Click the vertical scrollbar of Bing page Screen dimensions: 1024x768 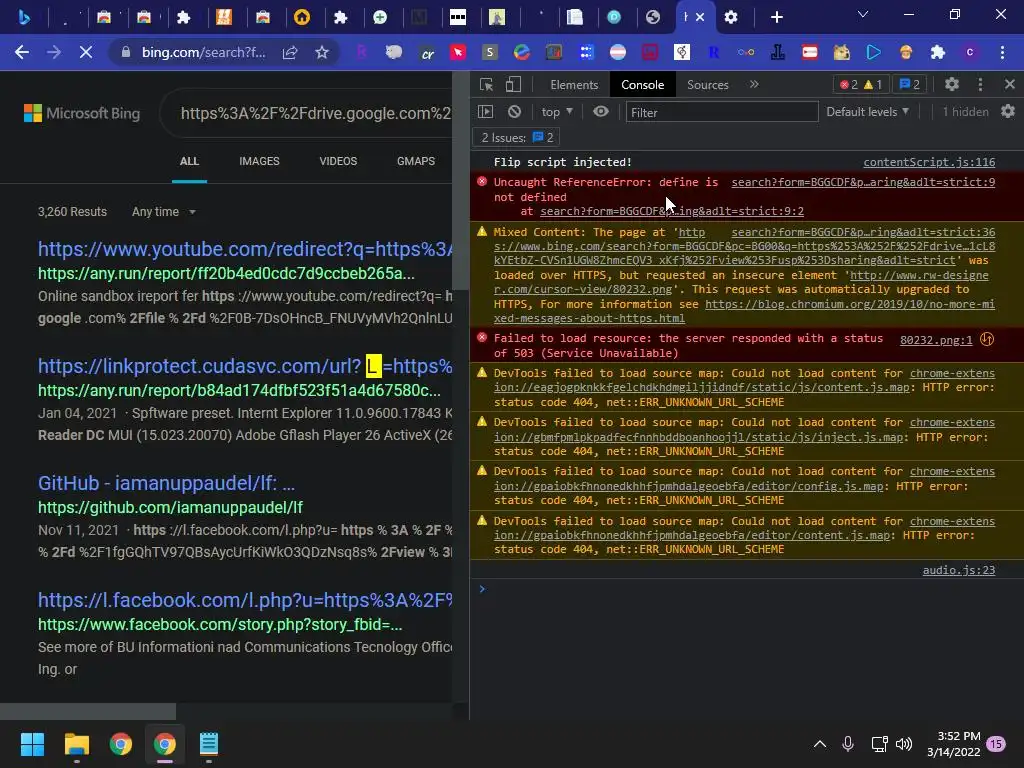(x=460, y=180)
